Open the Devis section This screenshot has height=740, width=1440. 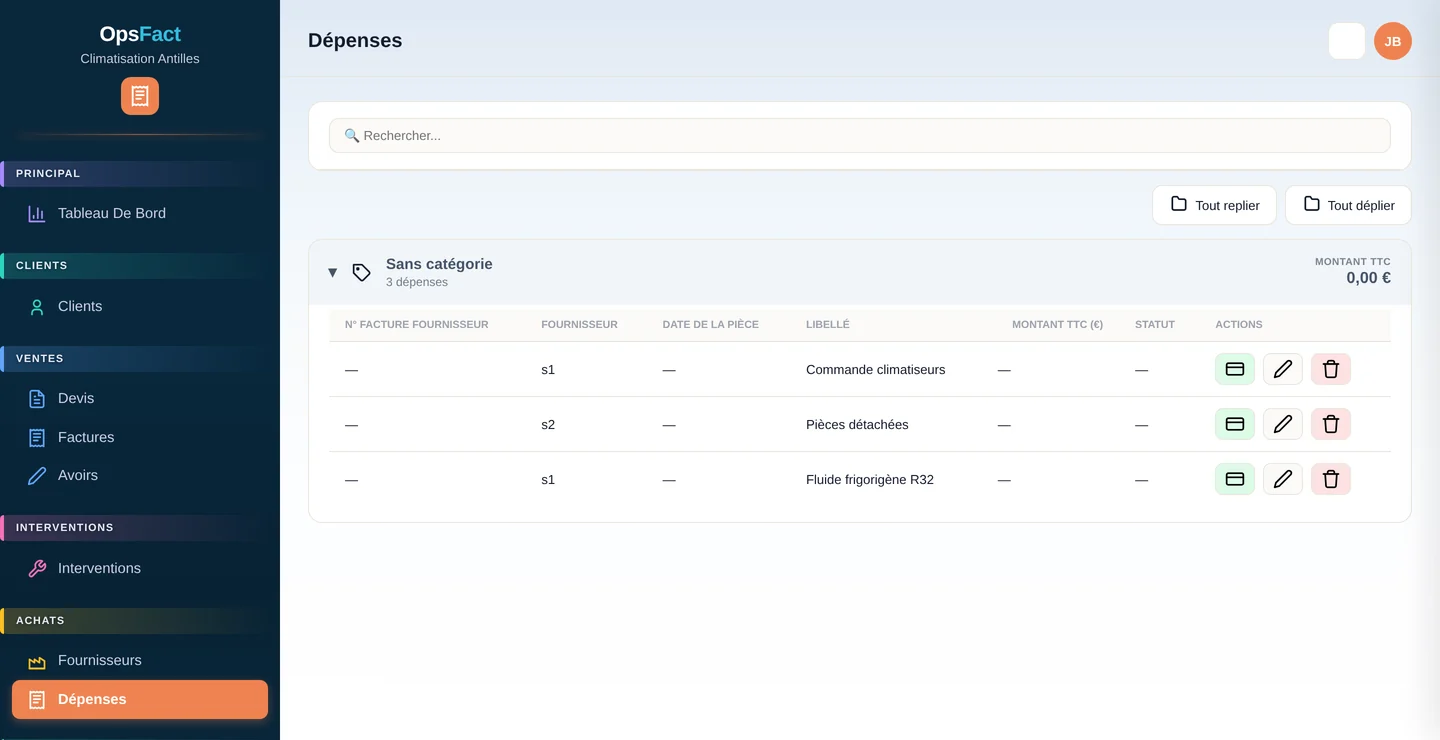140,398
